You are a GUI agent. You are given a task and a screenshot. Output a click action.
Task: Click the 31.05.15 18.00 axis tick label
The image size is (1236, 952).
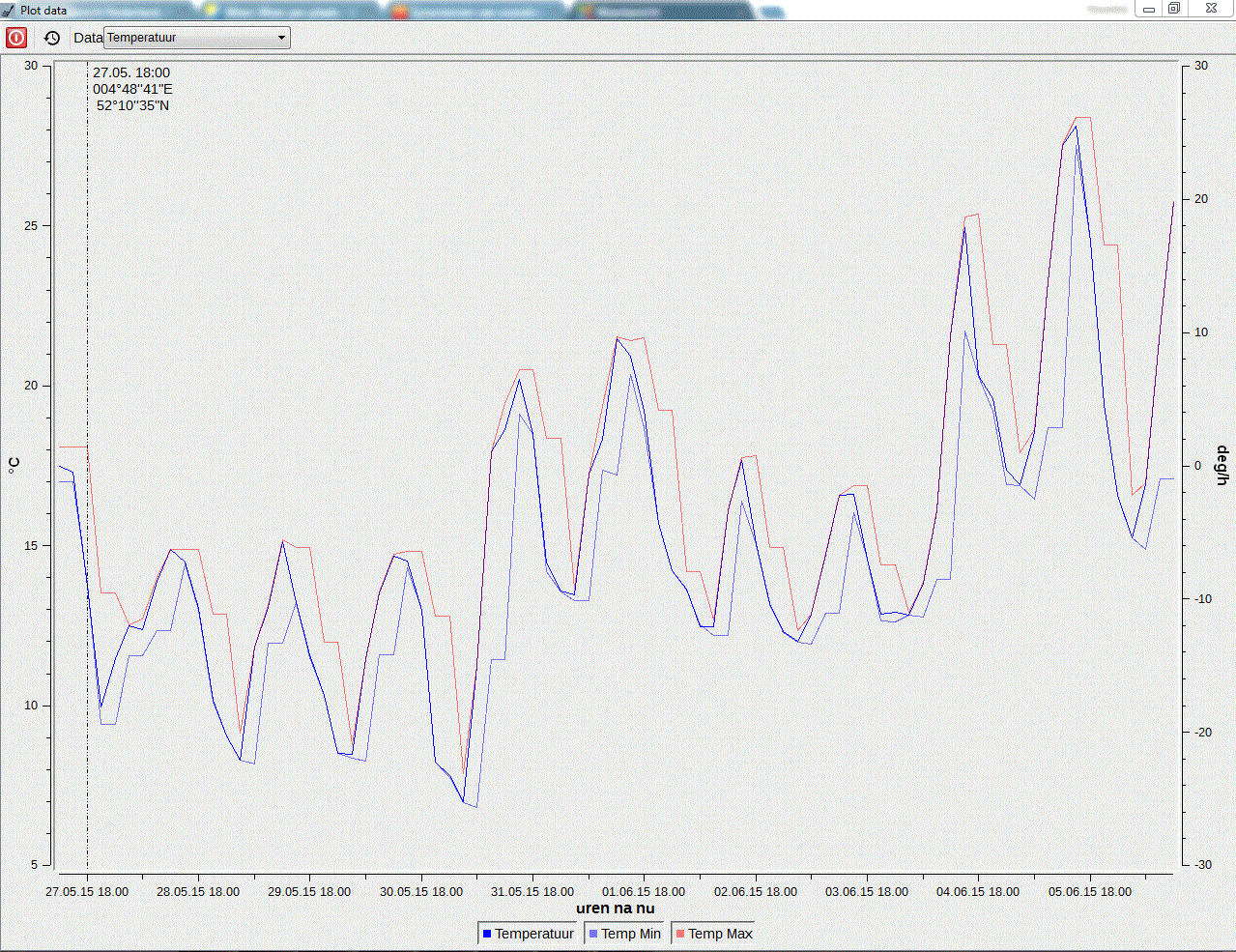[532, 892]
